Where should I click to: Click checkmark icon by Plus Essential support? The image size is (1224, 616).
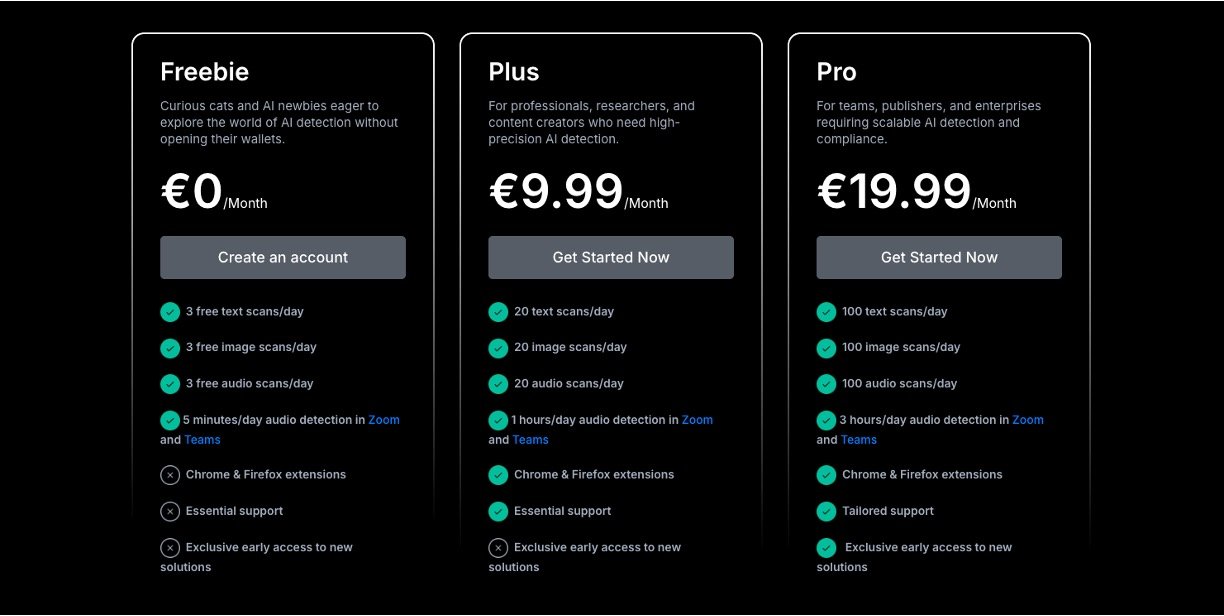498,511
